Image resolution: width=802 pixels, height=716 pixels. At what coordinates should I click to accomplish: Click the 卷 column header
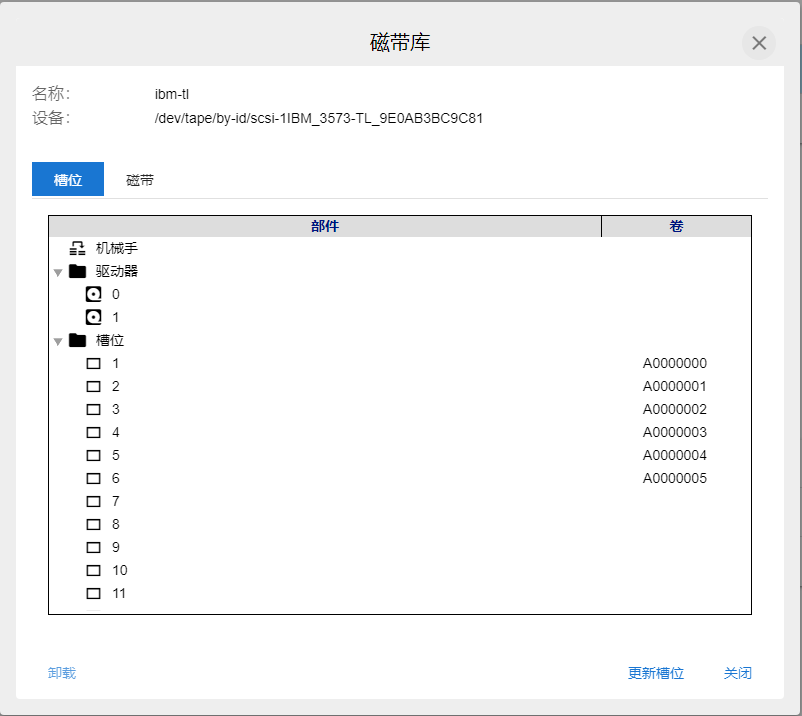tap(676, 227)
